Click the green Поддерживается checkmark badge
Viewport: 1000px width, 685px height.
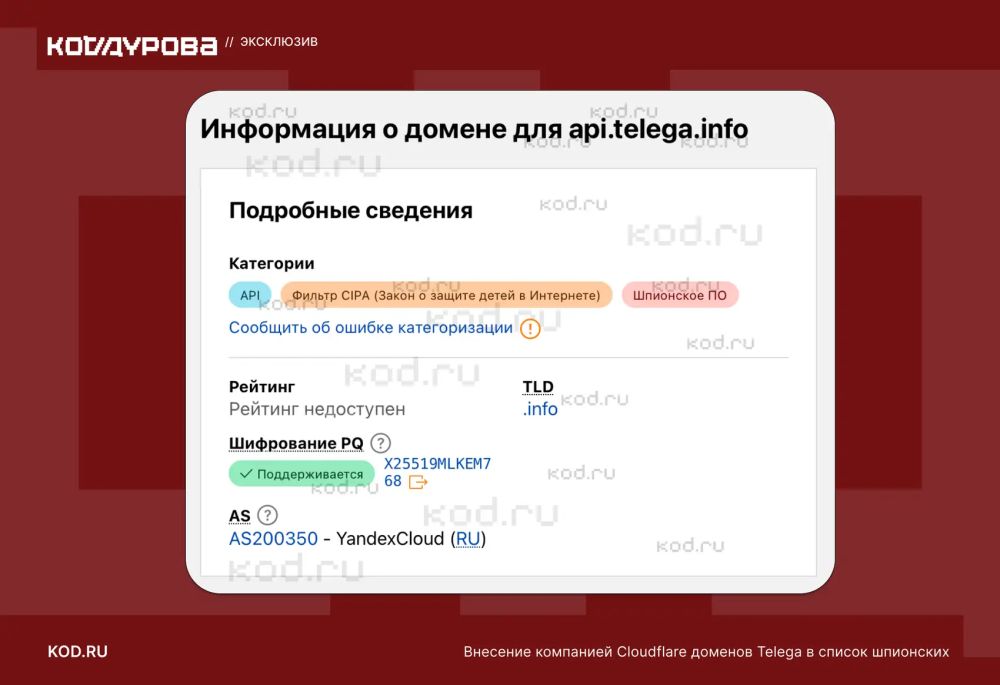(301, 473)
